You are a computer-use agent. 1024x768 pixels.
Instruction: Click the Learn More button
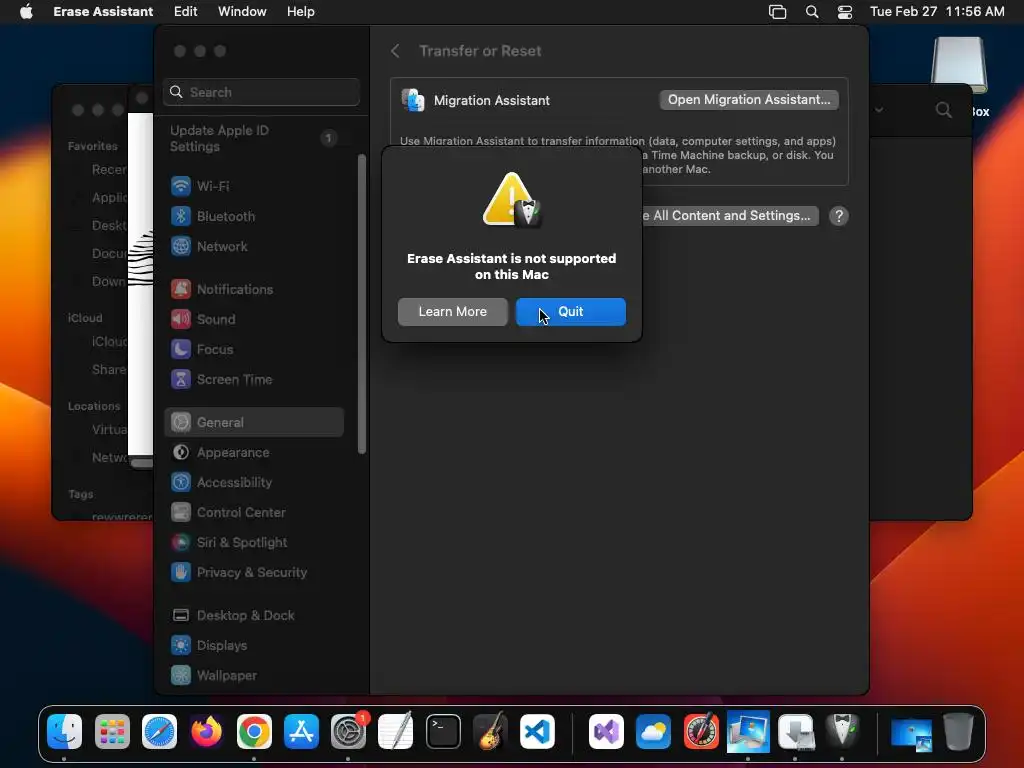click(x=453, y=312)
